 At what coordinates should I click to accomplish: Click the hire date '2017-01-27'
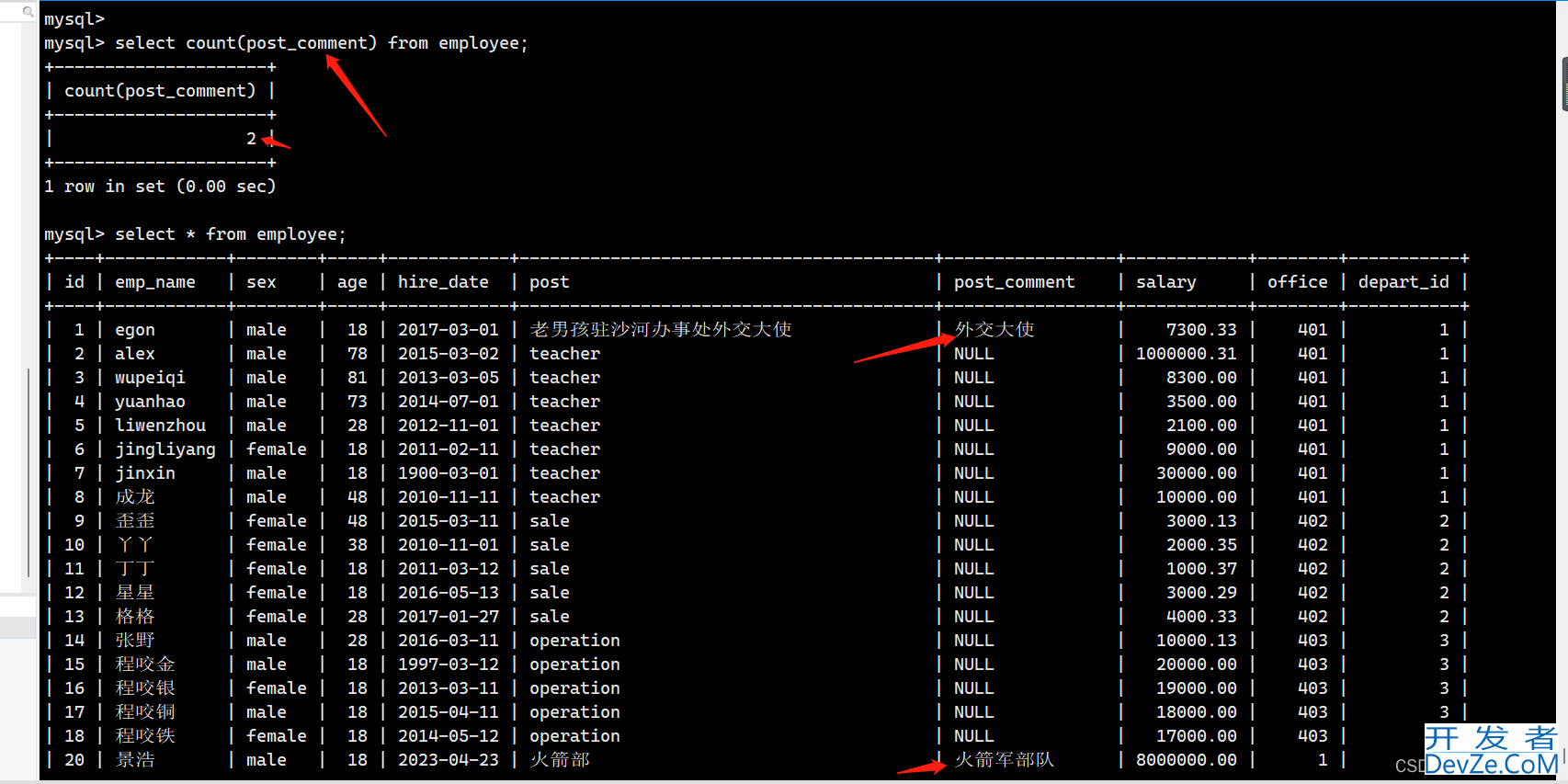click(449, 617)
